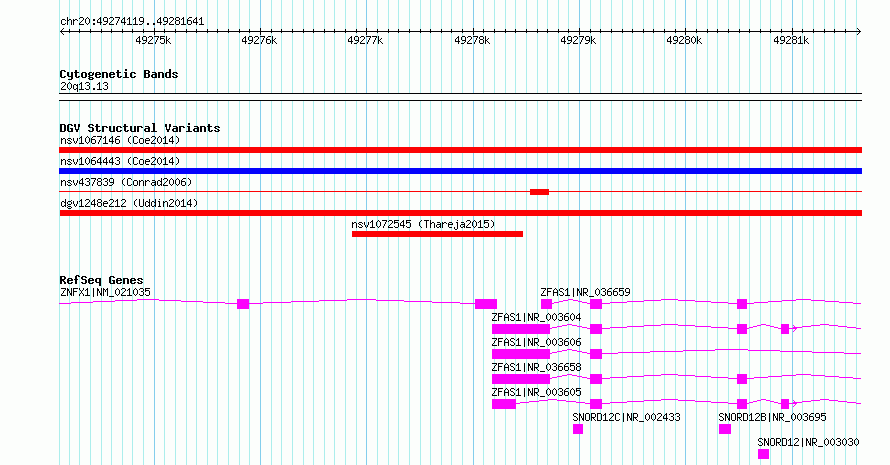This screenshot has height=465, width=890.
Task: Open the nsv1064443 (Coe2014) variant label
Action: pyautogui.click(x=120, y=161)
